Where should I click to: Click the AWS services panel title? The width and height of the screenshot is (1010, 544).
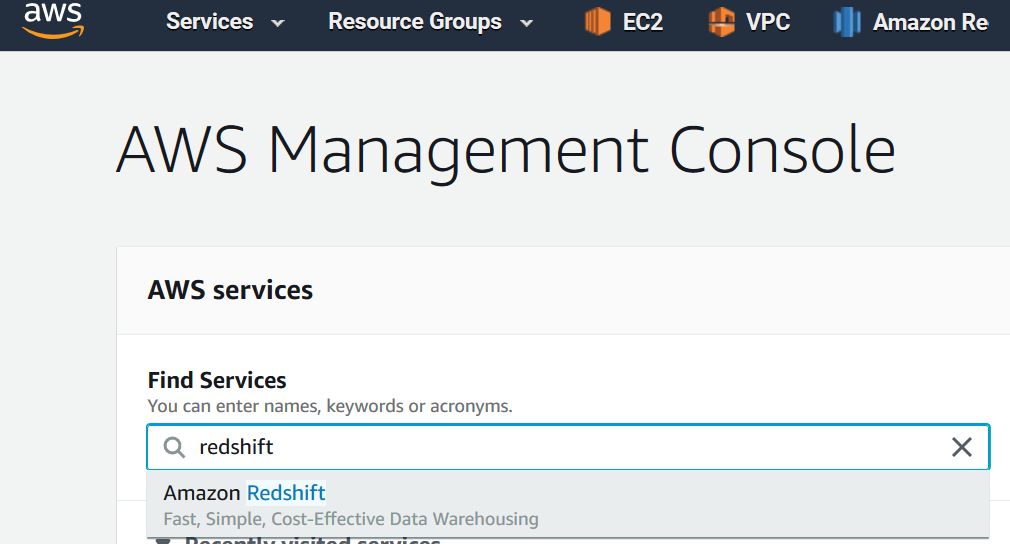[230, 290]
